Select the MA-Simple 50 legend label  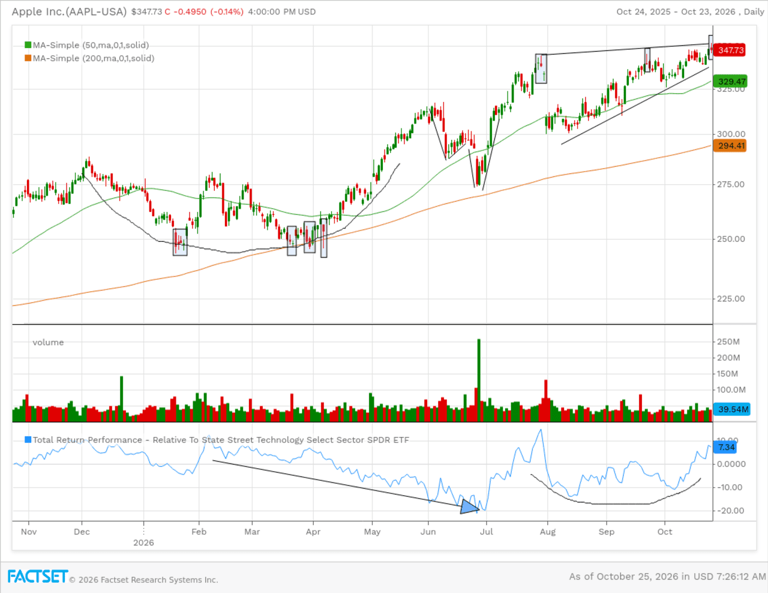point(91,45)
